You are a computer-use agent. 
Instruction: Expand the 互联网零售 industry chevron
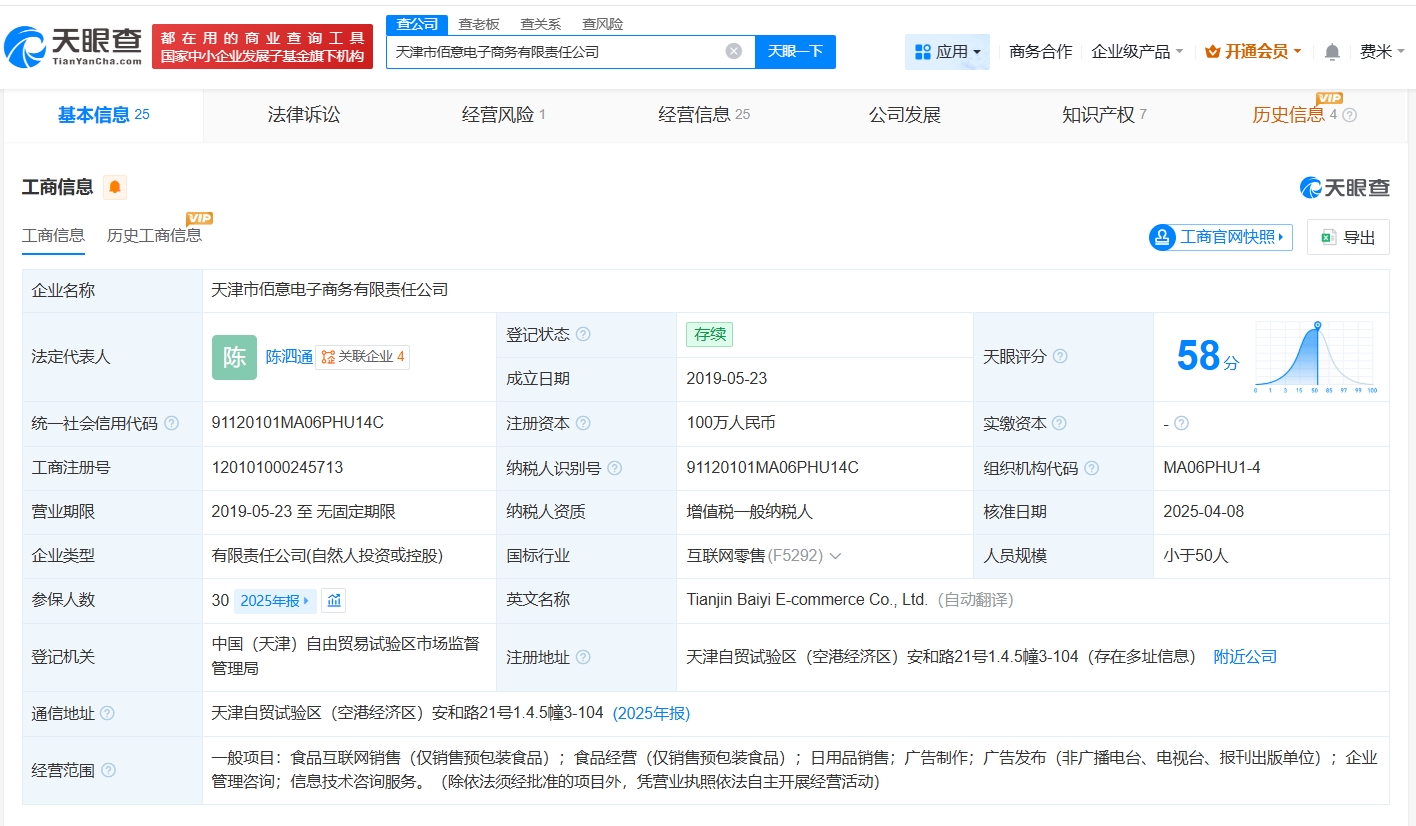[835, 556]
